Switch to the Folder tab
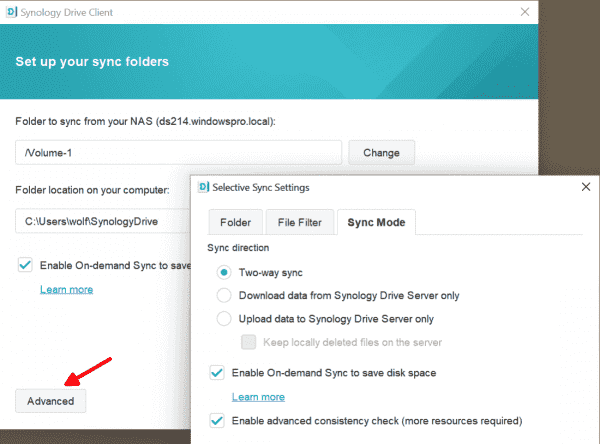 click(235, 222)
